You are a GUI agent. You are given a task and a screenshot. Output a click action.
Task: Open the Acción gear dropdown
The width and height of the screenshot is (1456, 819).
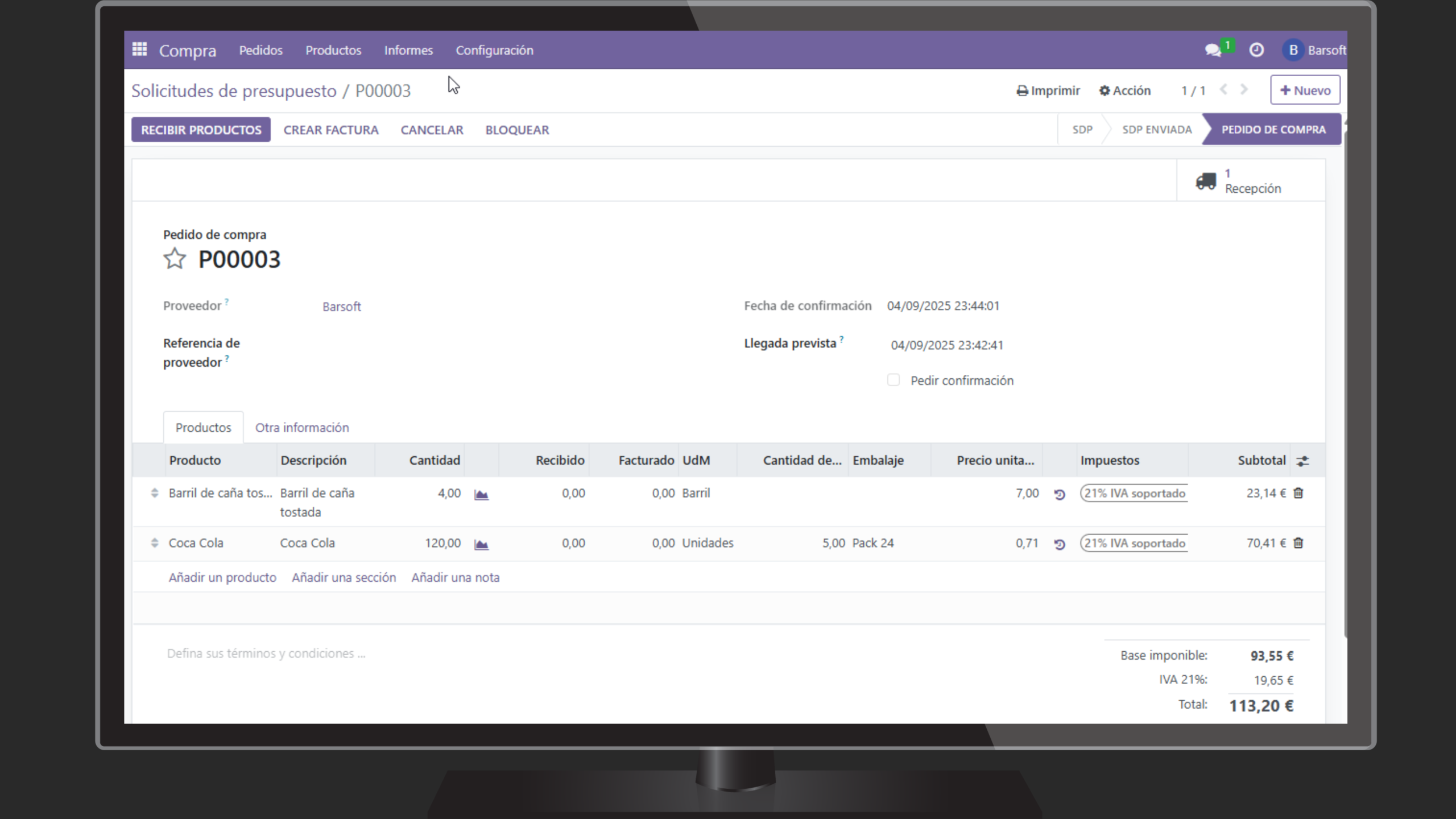(x=1124, y=90)
